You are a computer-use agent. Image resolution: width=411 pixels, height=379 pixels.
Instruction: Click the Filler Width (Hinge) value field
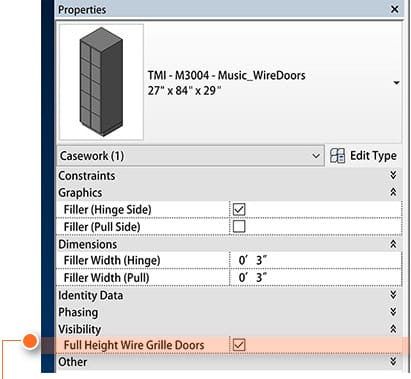point(315,260)
